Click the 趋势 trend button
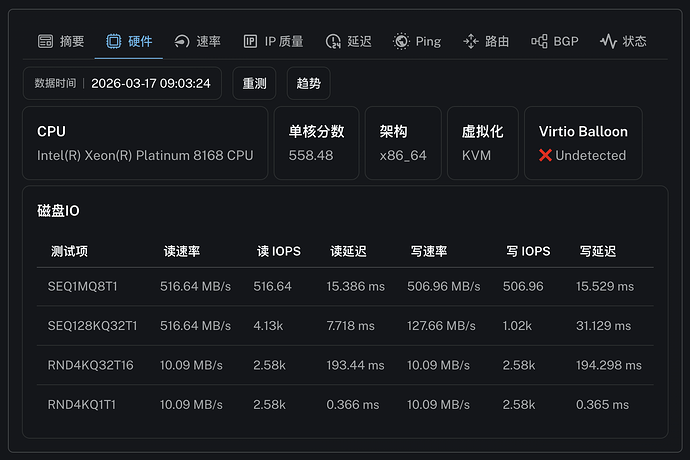 (x=308, y=83)
